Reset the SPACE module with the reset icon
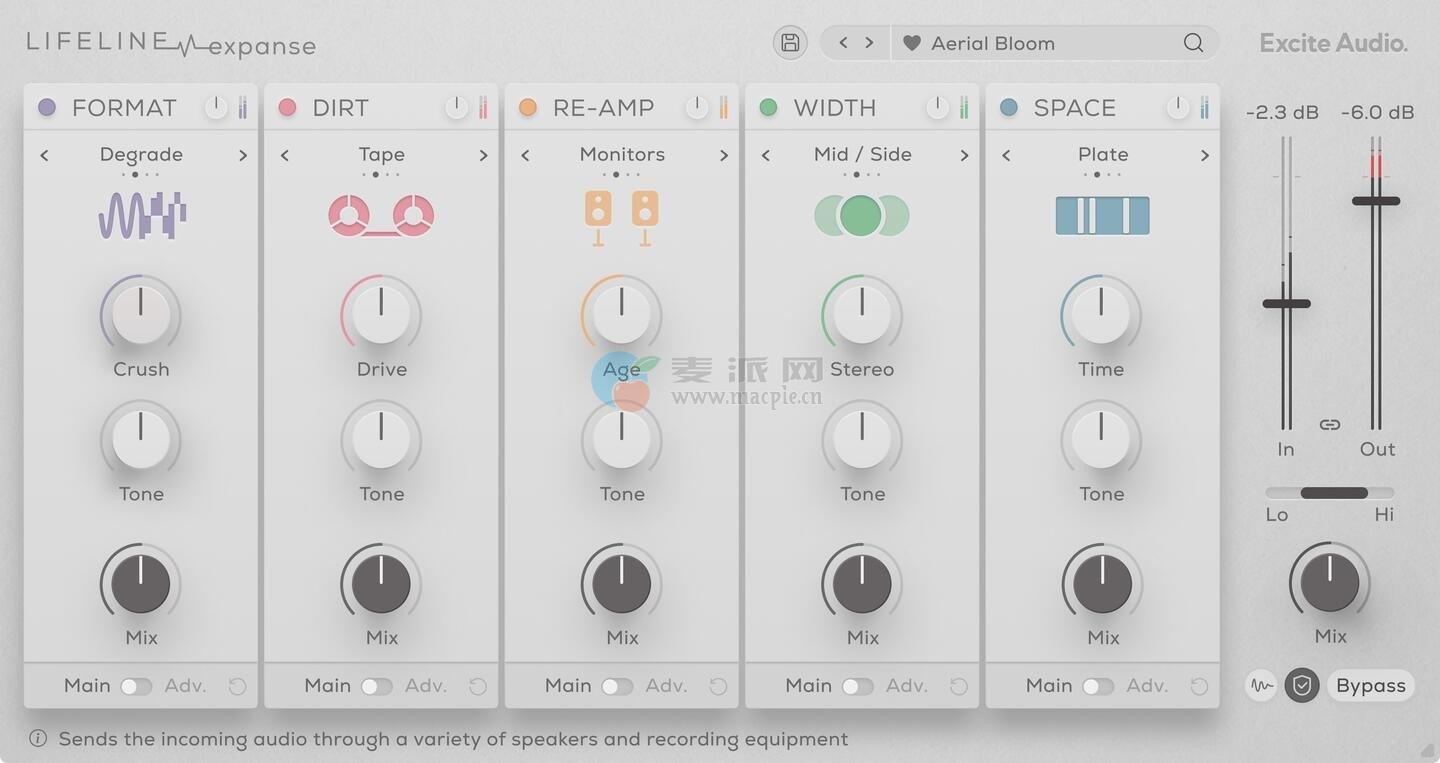Viewport: 1440px width, 763px height. pos(1199,686)
